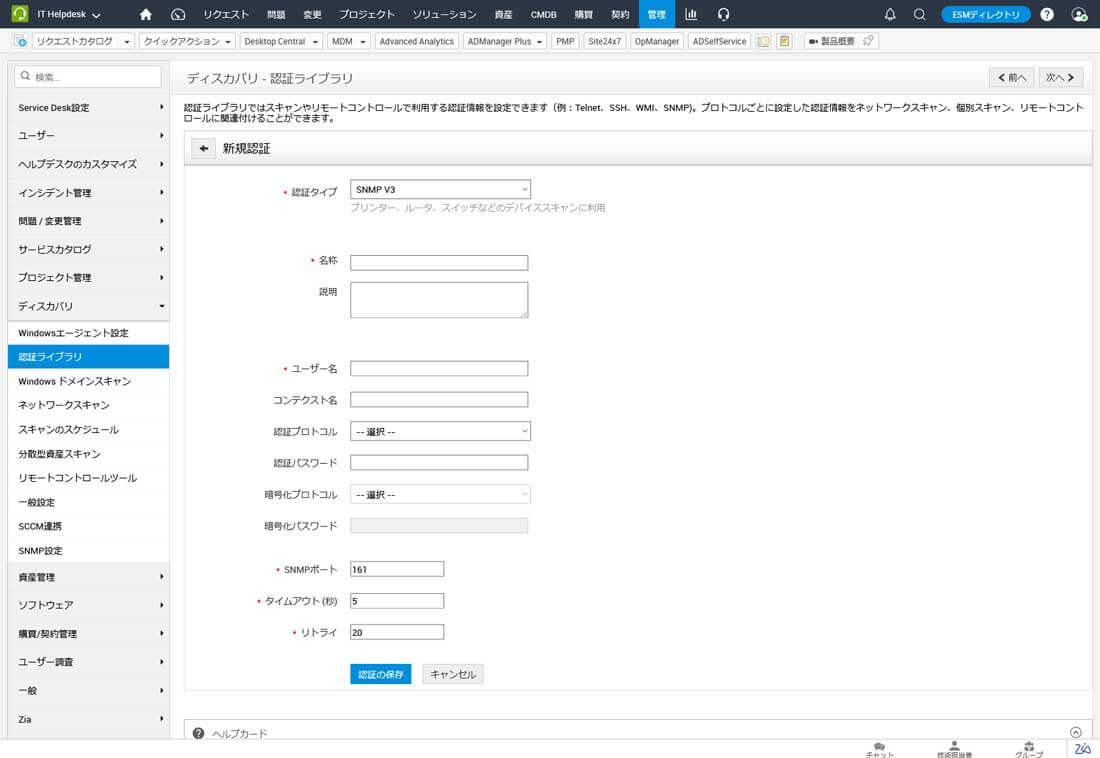Viewport: 1100px width, 758px height.
Task: Open the チャット icon in the bottom bar
Action: point(879,750)
